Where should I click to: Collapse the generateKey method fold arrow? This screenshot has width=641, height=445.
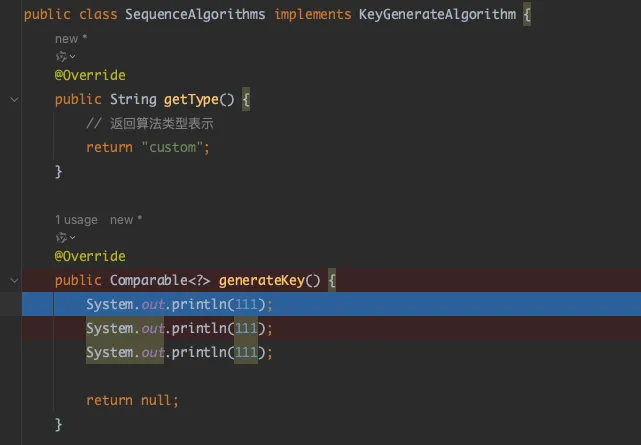(14, 282)
